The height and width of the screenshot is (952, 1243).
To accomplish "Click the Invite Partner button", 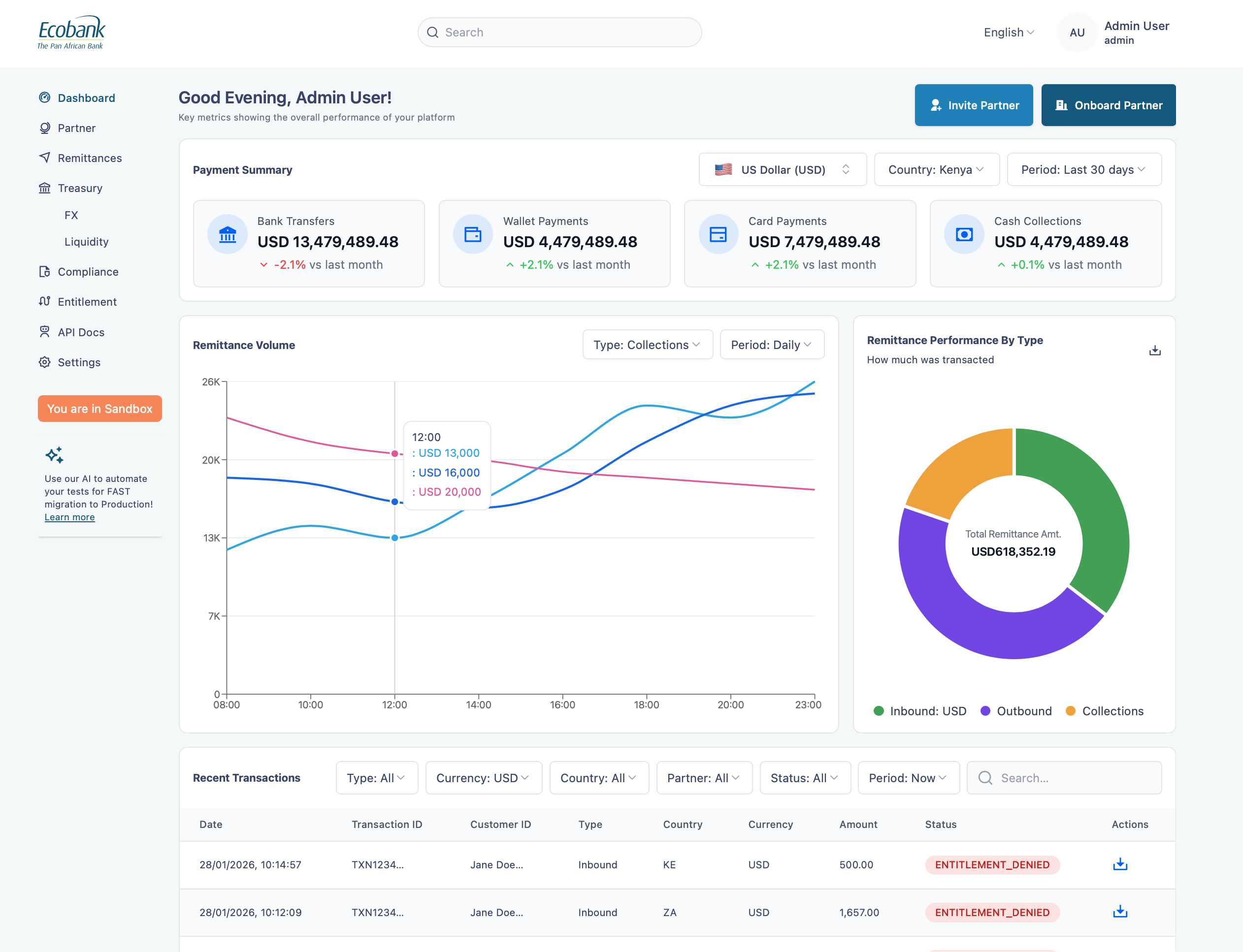I will coord(973,105).
